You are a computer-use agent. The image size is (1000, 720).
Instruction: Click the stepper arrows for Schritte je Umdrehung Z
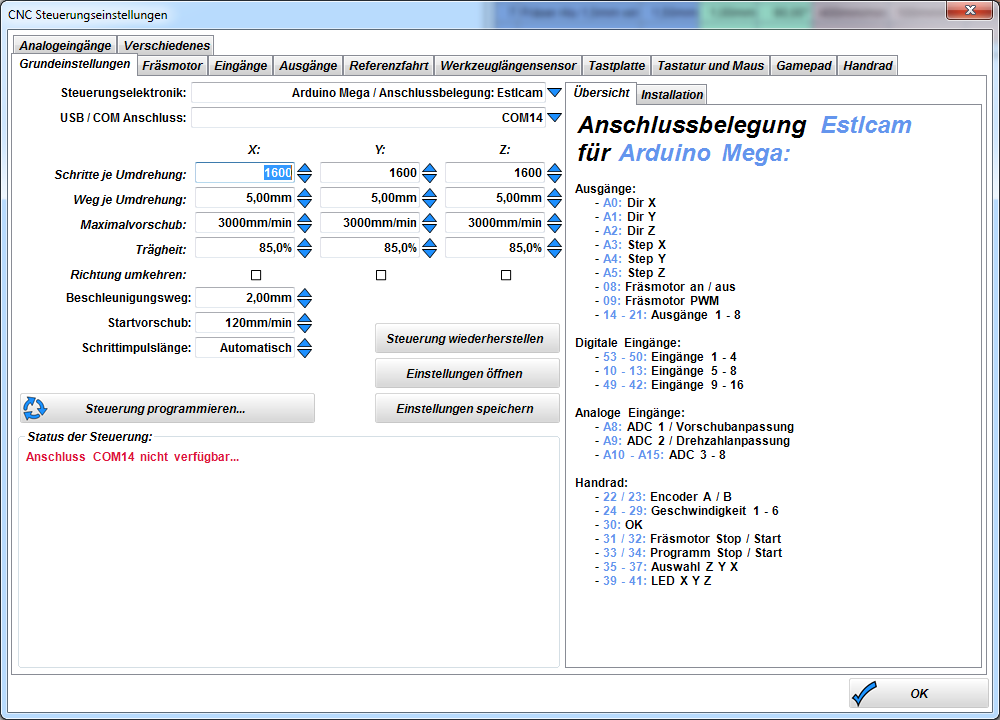(x=555, y=173)
